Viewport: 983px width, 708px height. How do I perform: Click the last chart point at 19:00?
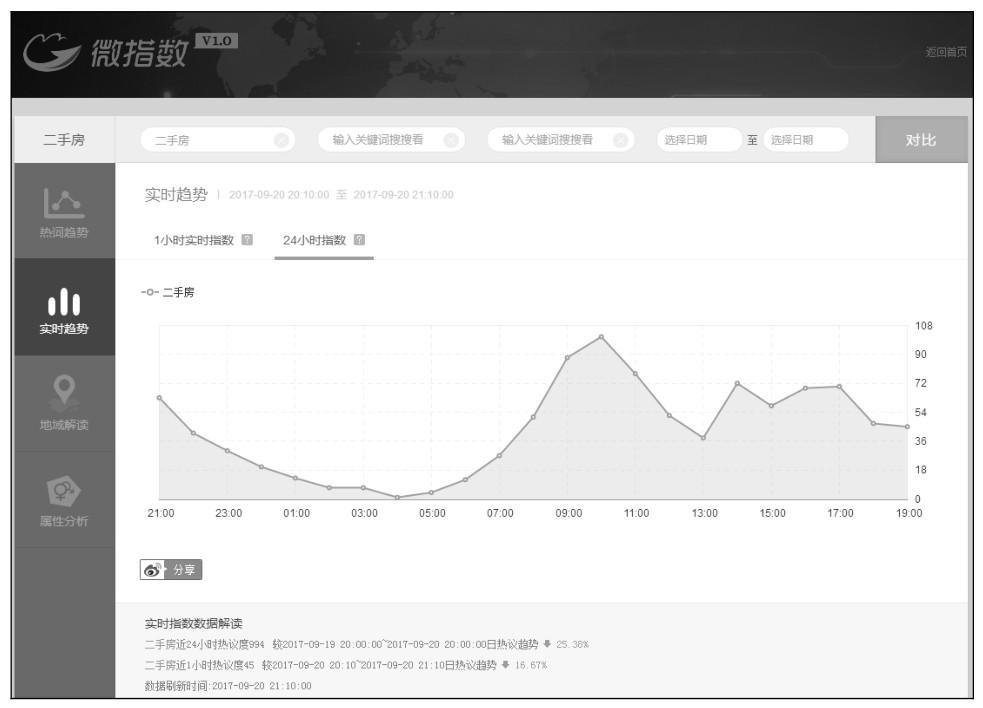(x=907, y=426)
